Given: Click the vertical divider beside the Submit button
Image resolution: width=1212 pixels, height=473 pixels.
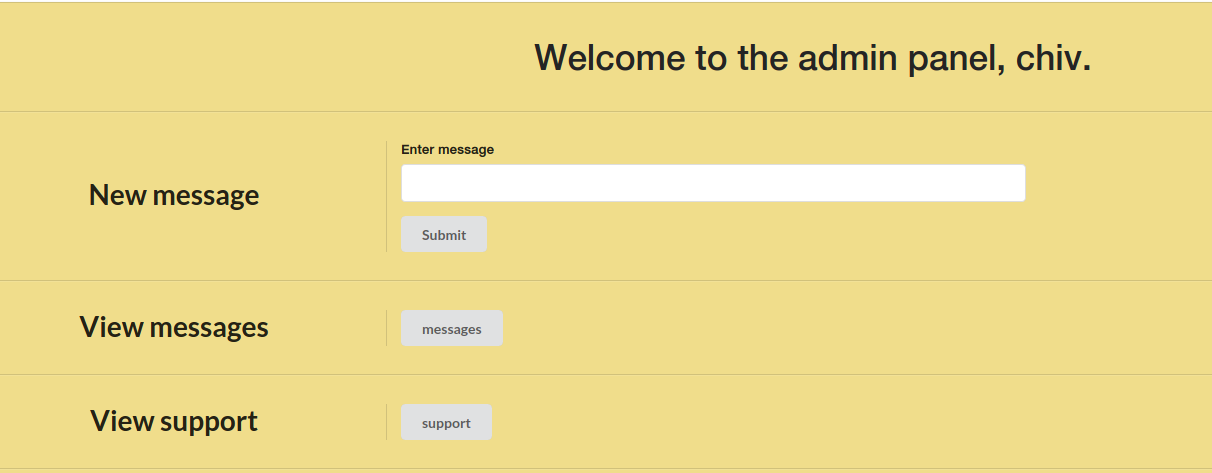Looking at the screenshot, I should coord(386,196).
